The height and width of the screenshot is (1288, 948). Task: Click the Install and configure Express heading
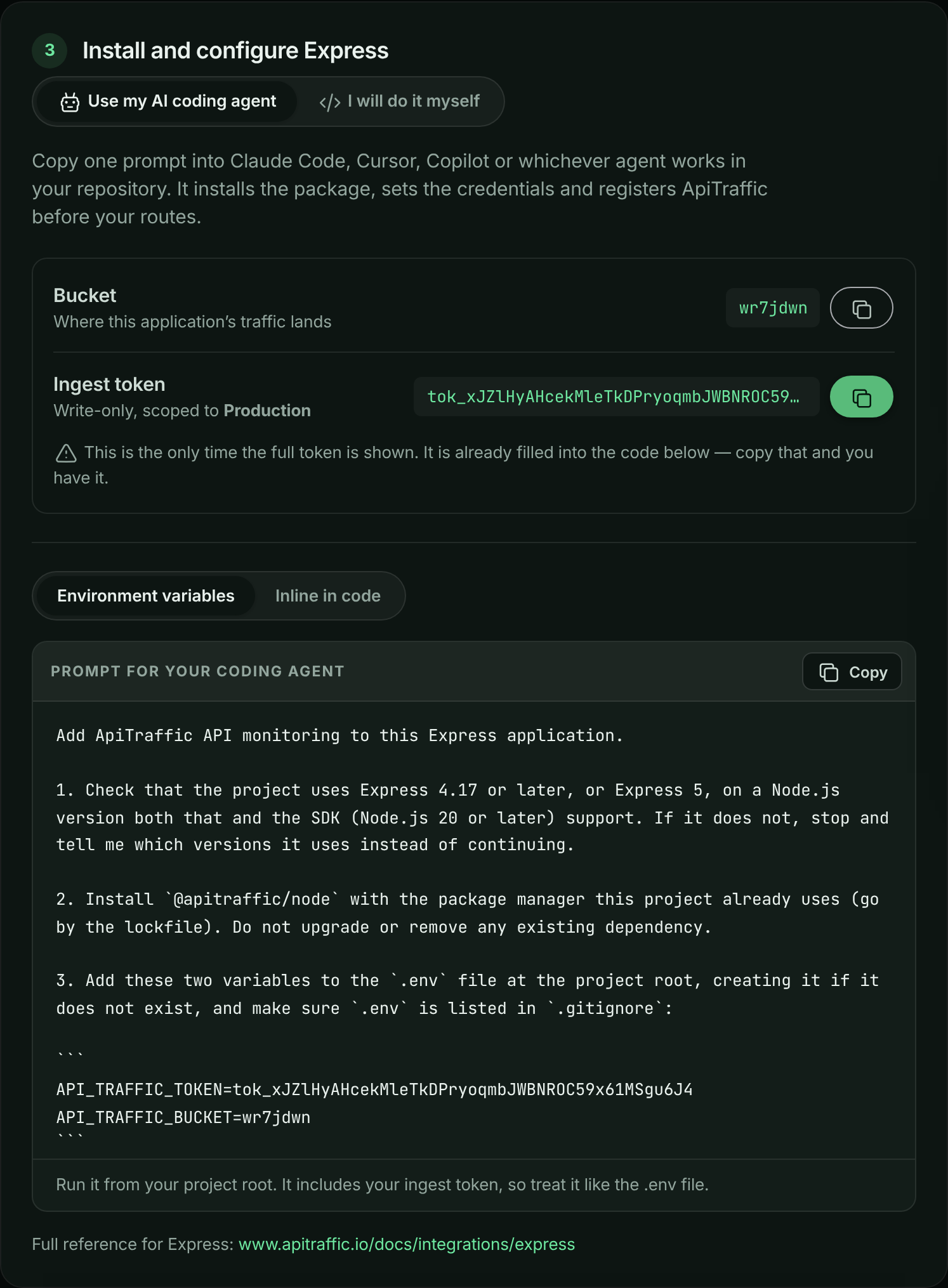point(235,51)
